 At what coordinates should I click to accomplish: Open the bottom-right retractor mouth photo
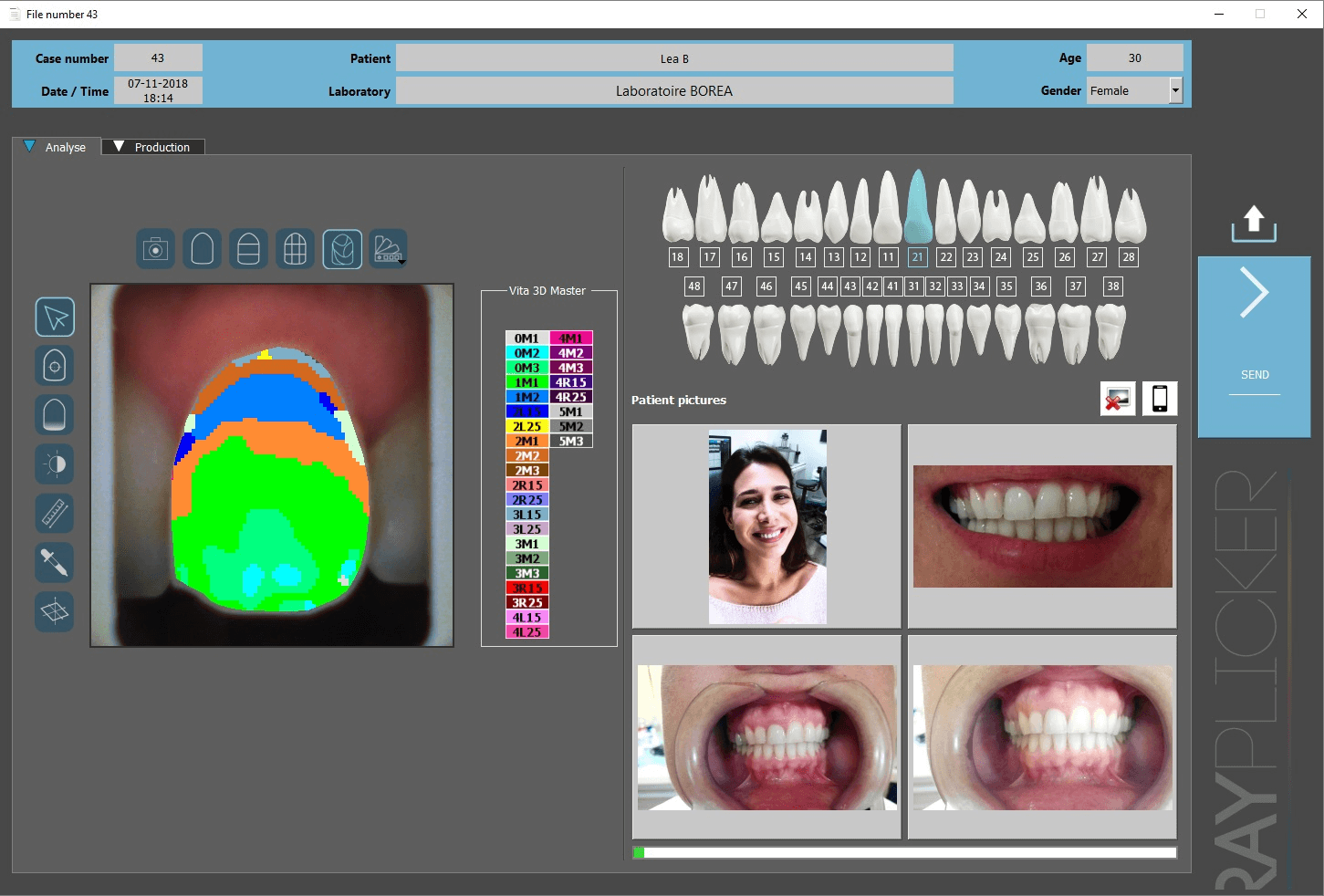pos(1043,737)
